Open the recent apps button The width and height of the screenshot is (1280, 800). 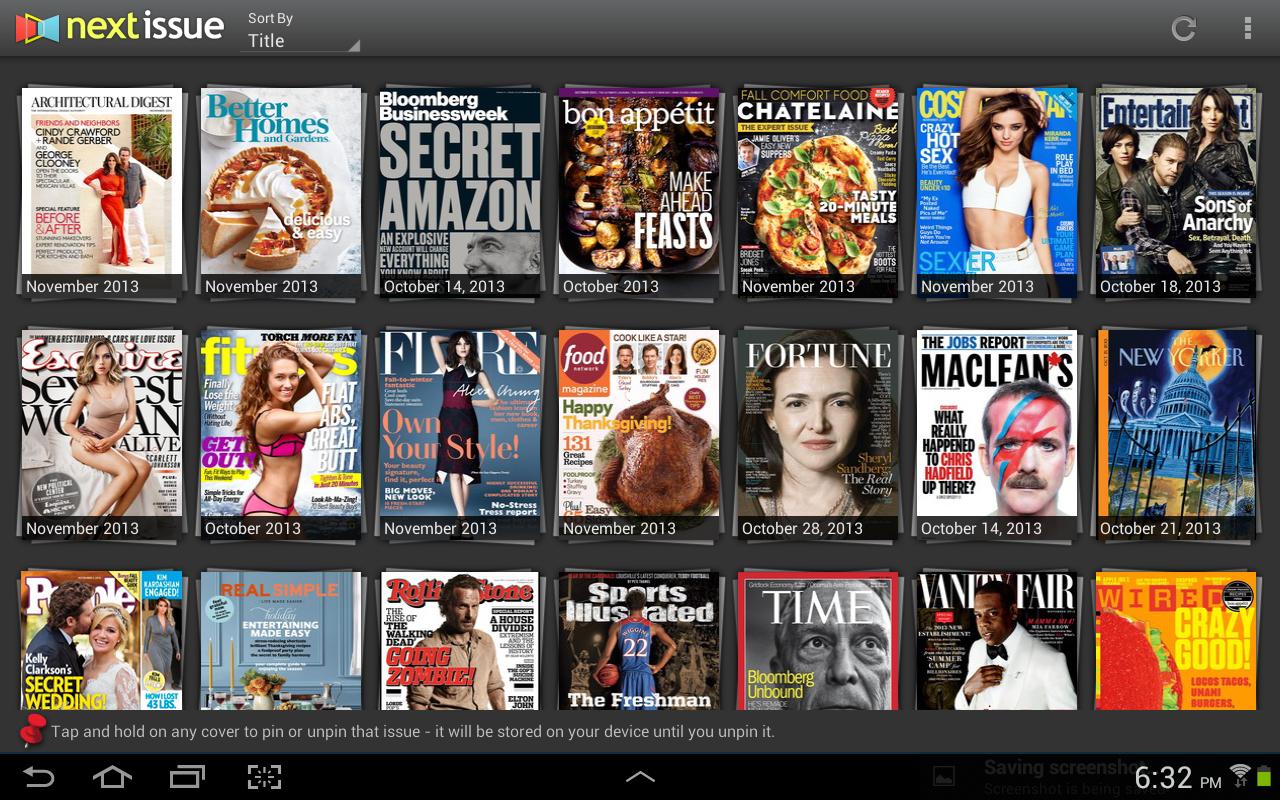pos(187,777)
